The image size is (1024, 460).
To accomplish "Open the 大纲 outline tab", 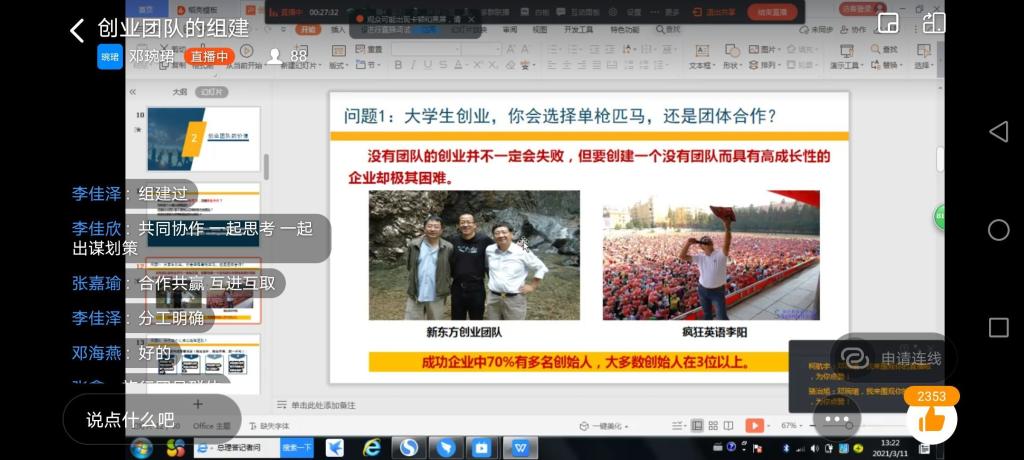I will coord(180,92).
